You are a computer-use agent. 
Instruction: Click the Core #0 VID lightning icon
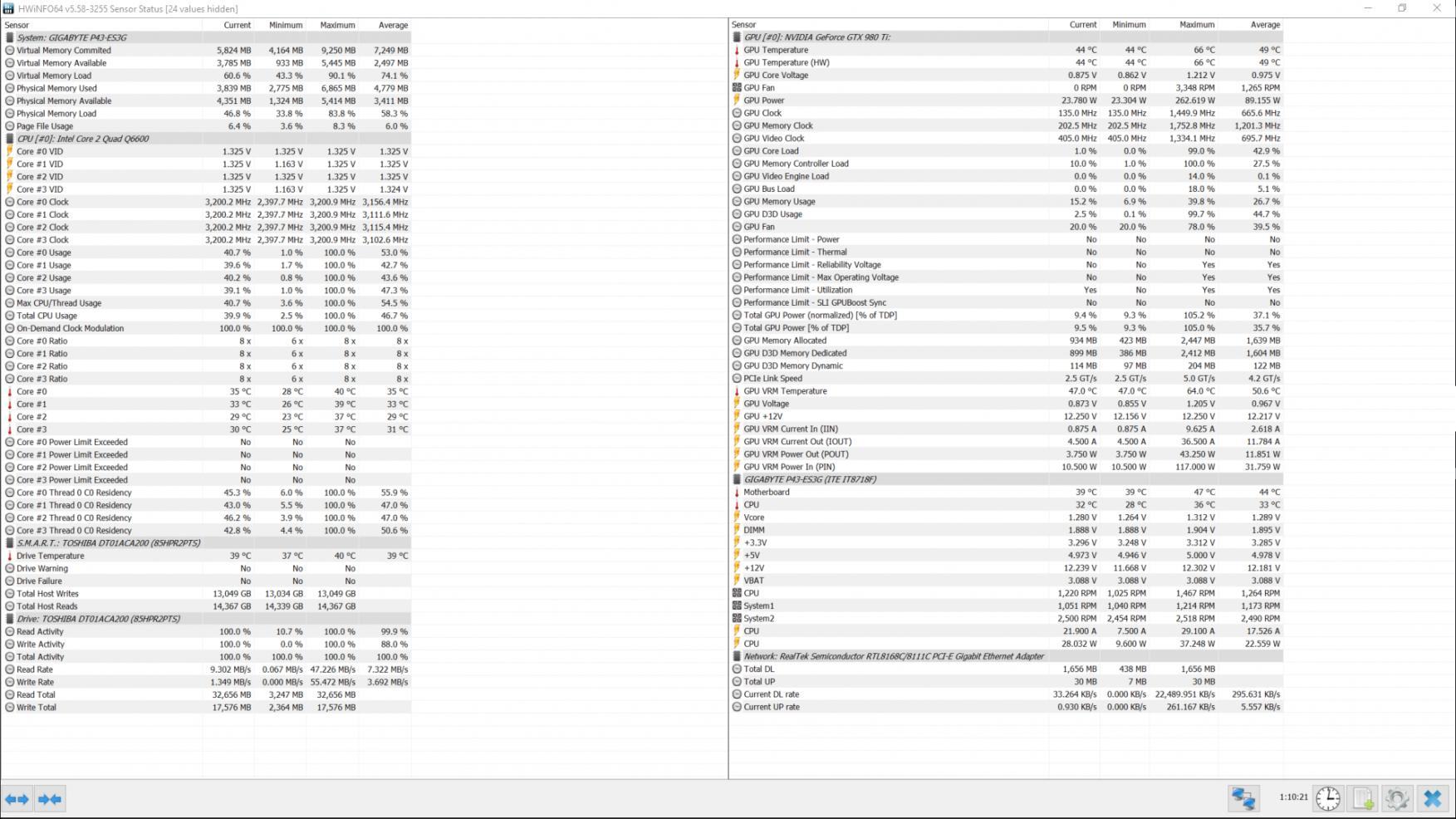(x=10, y=151)
